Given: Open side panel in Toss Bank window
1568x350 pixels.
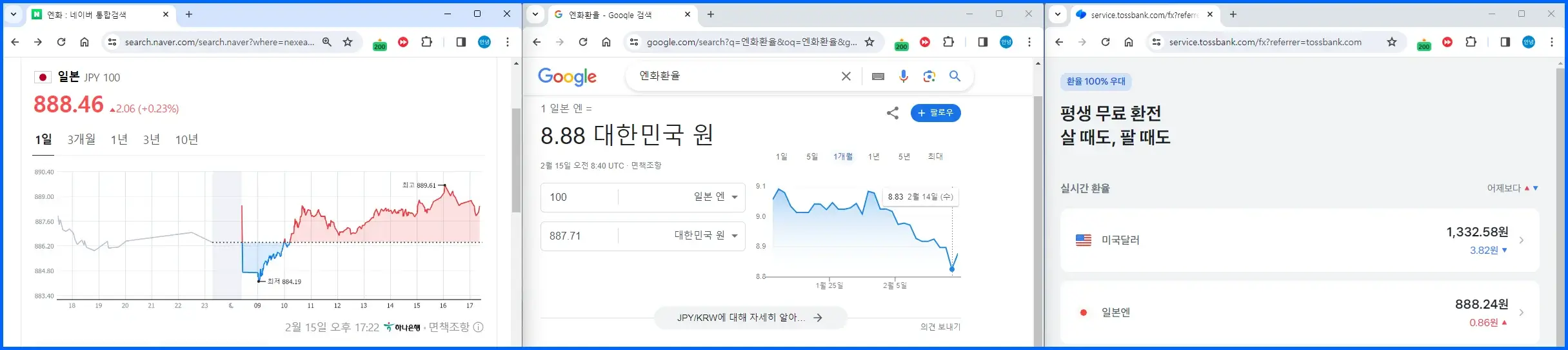Looking at the screenshot, I should pos(1505,42).
